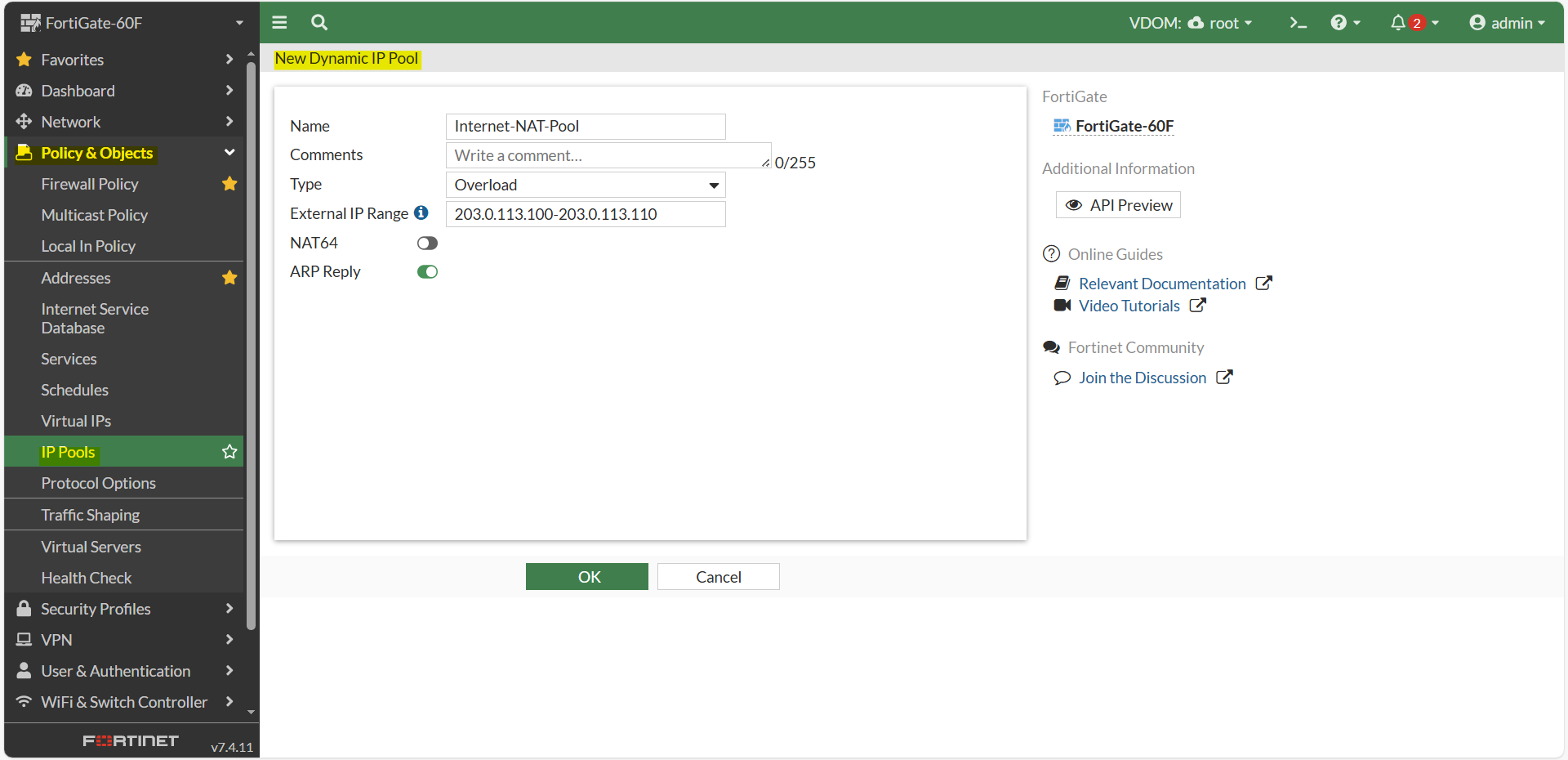The image size is (1568, 760).
Task: Expand the Network menu
Action: point(124,122)
